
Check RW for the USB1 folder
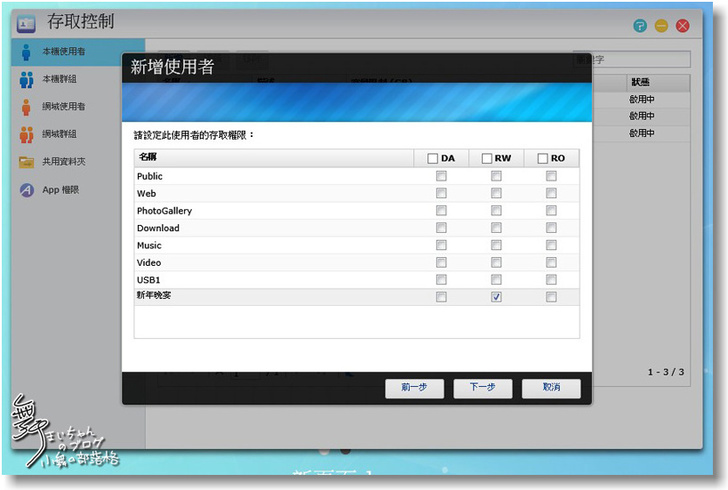tap(496, 280)
